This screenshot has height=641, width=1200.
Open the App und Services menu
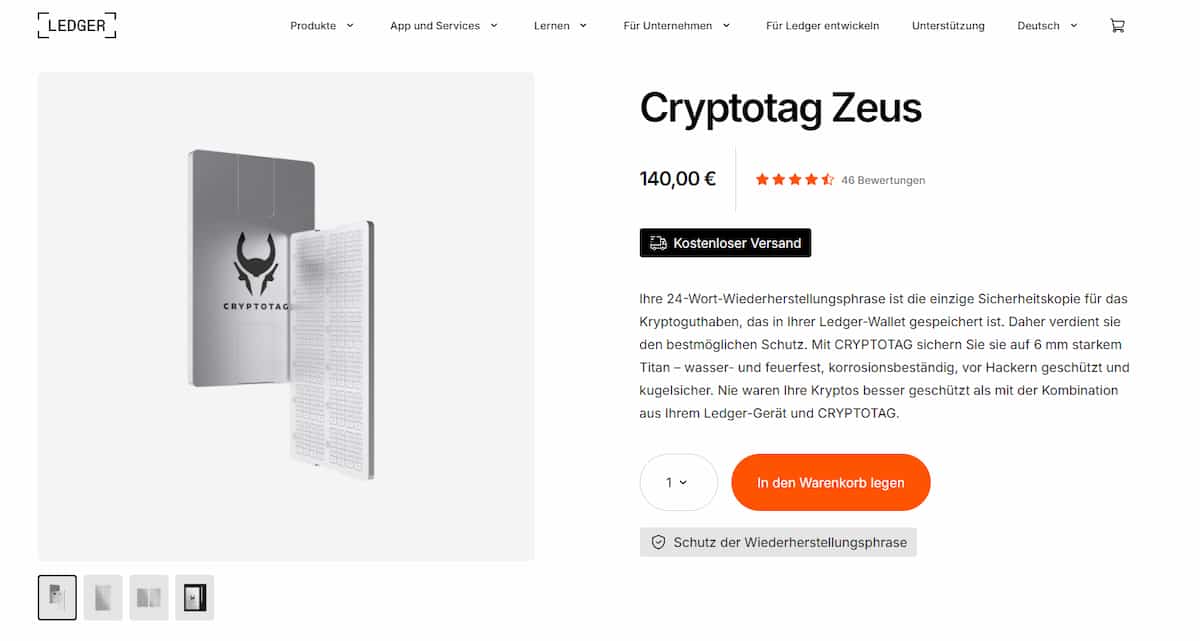pyautogui.click(x=445, y=26)
